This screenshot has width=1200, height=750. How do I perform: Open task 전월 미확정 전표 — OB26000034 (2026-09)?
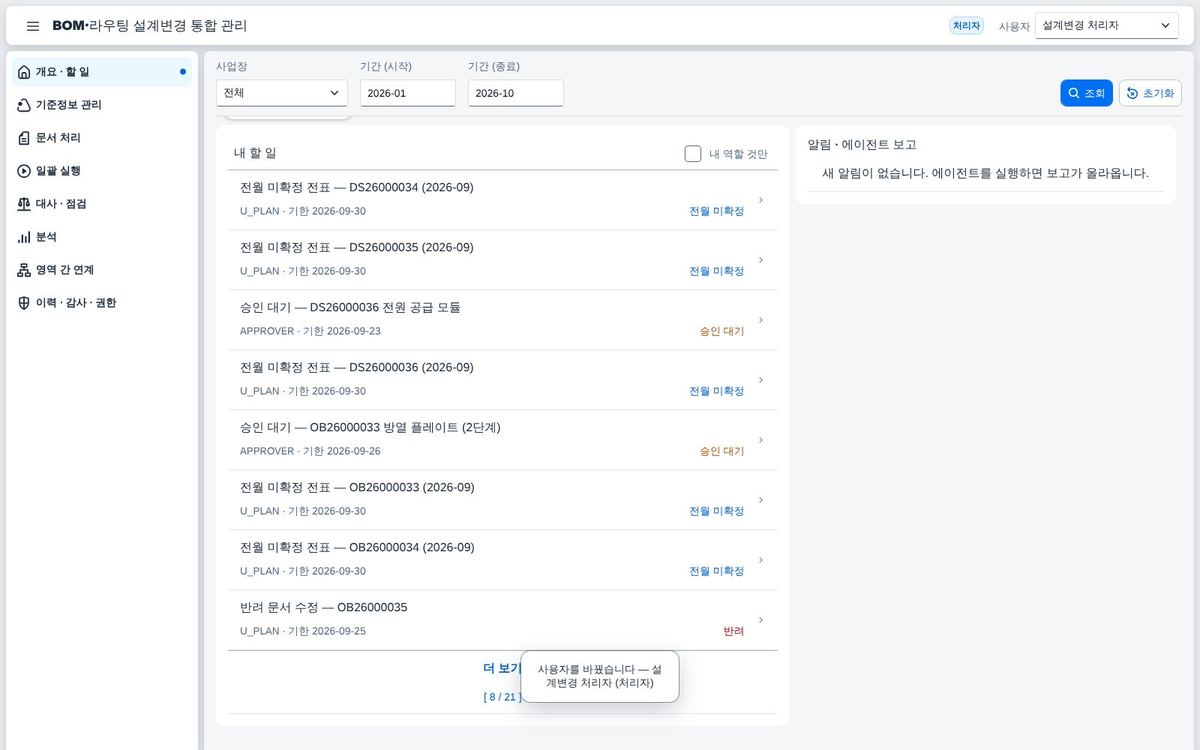(503, 560)
